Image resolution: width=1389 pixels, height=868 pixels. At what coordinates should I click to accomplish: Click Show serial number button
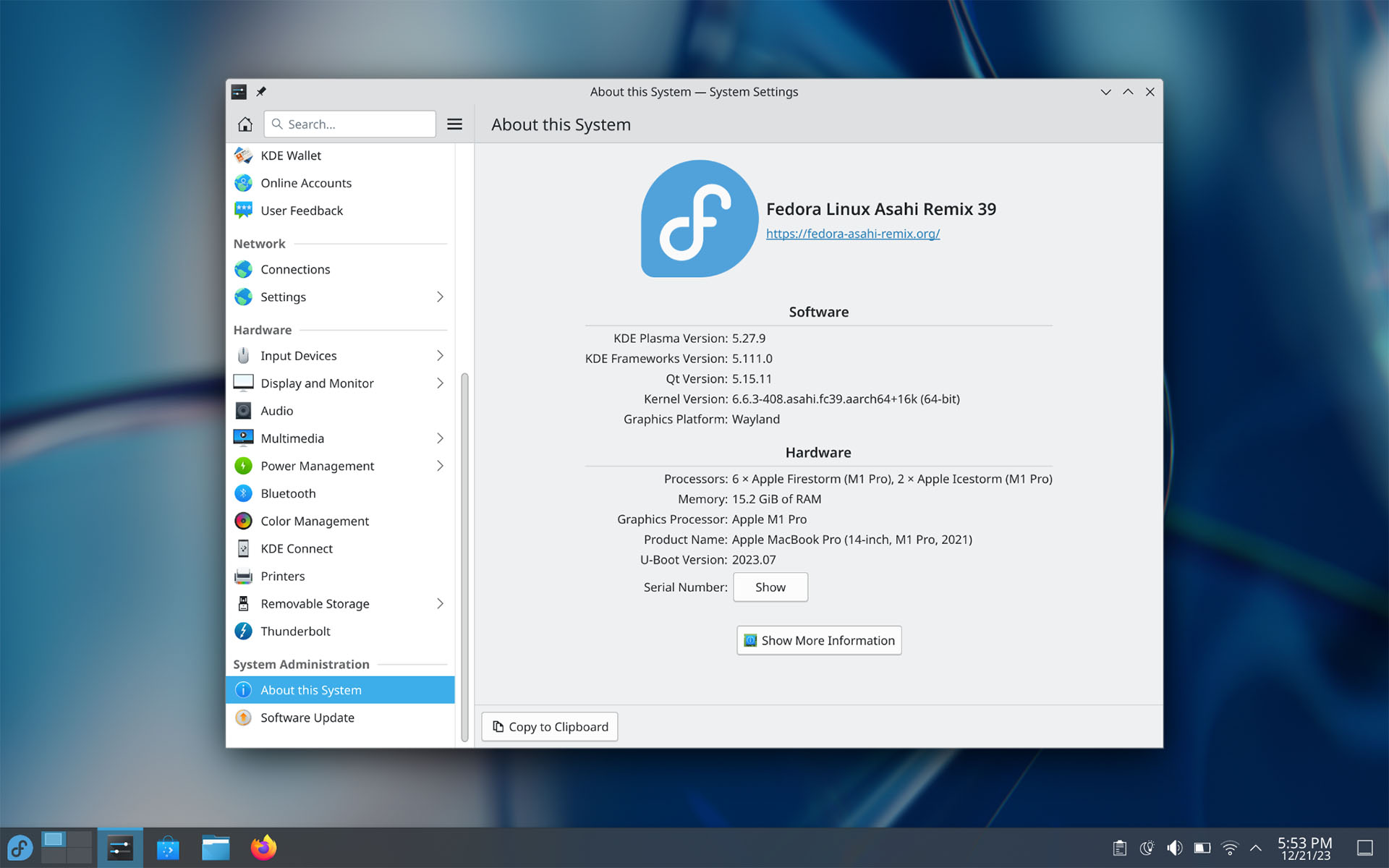click(x=770, y=587)
